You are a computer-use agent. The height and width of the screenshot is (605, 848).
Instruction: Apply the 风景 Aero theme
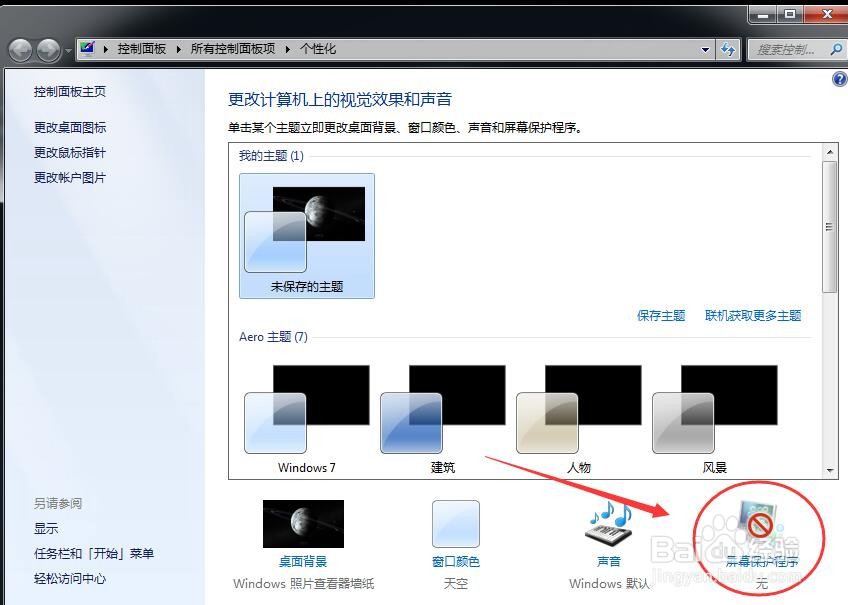(x=715, y=418)
